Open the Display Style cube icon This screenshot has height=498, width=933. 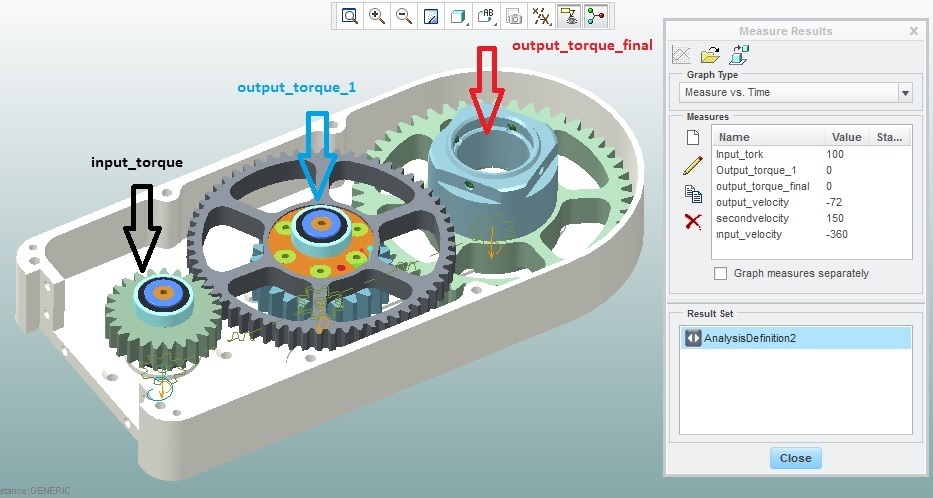click(458, 16)
